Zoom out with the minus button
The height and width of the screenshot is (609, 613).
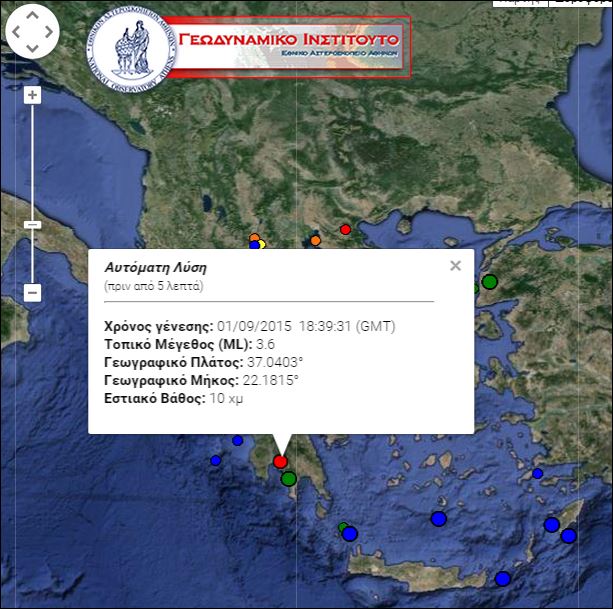click(32, 292)
